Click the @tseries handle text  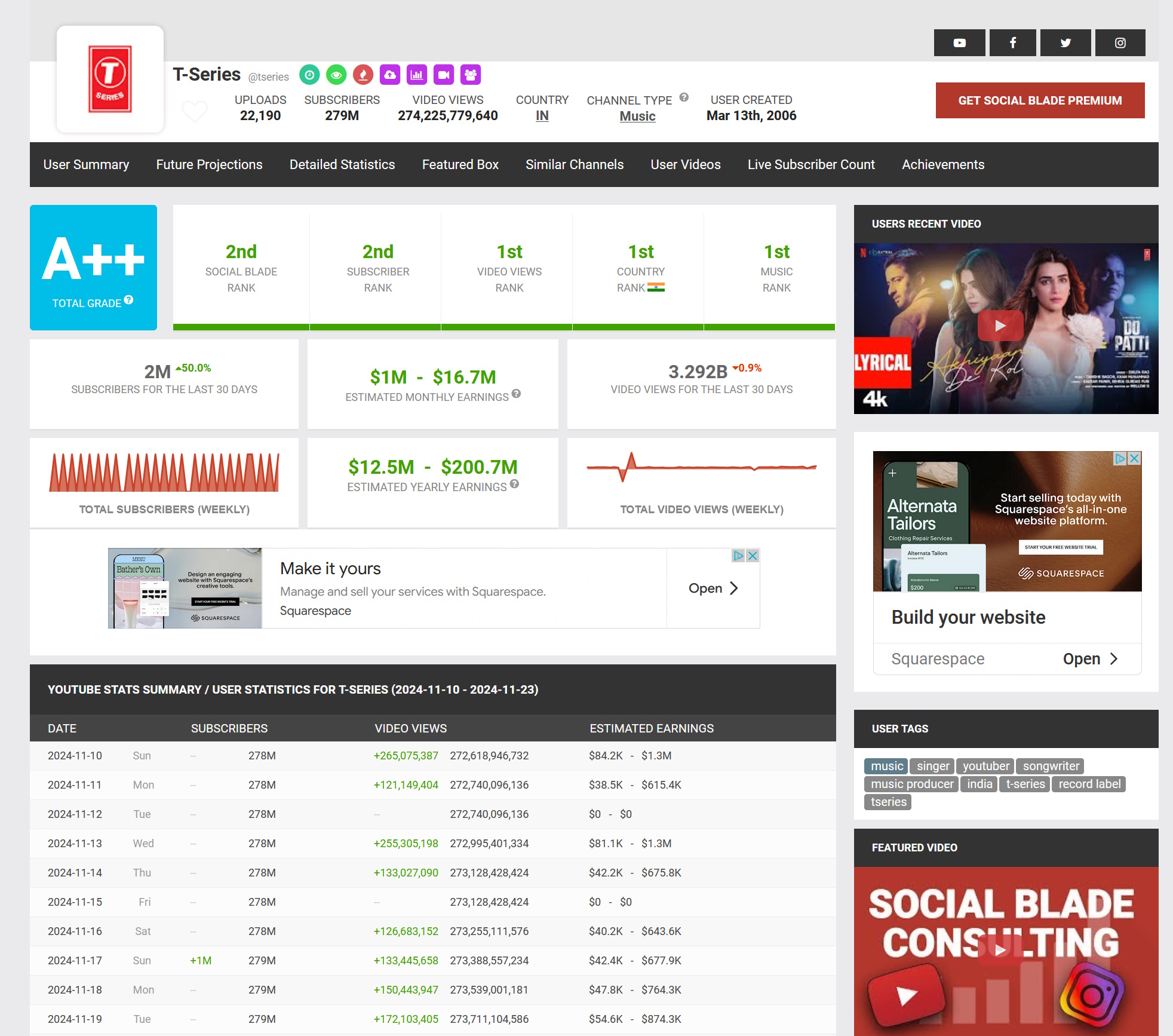pyautogui.click(x=269, y=77)
